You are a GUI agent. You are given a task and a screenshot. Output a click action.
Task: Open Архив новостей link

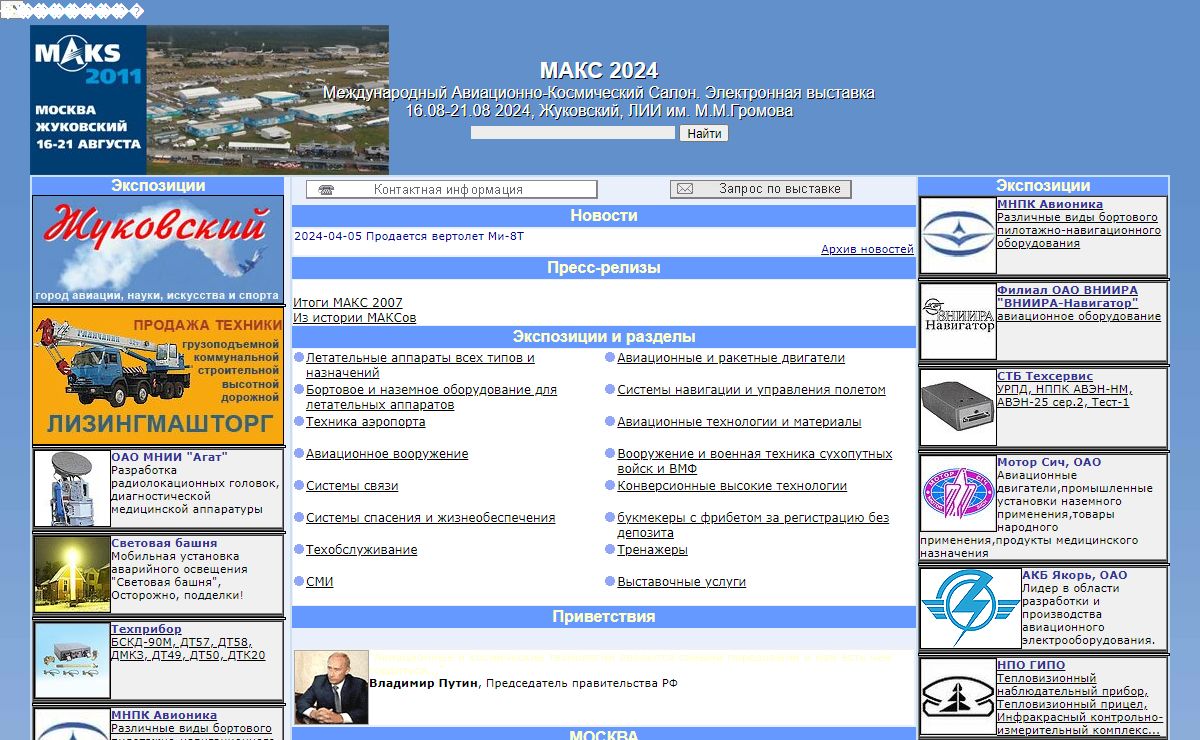click(x=867, y=249)
